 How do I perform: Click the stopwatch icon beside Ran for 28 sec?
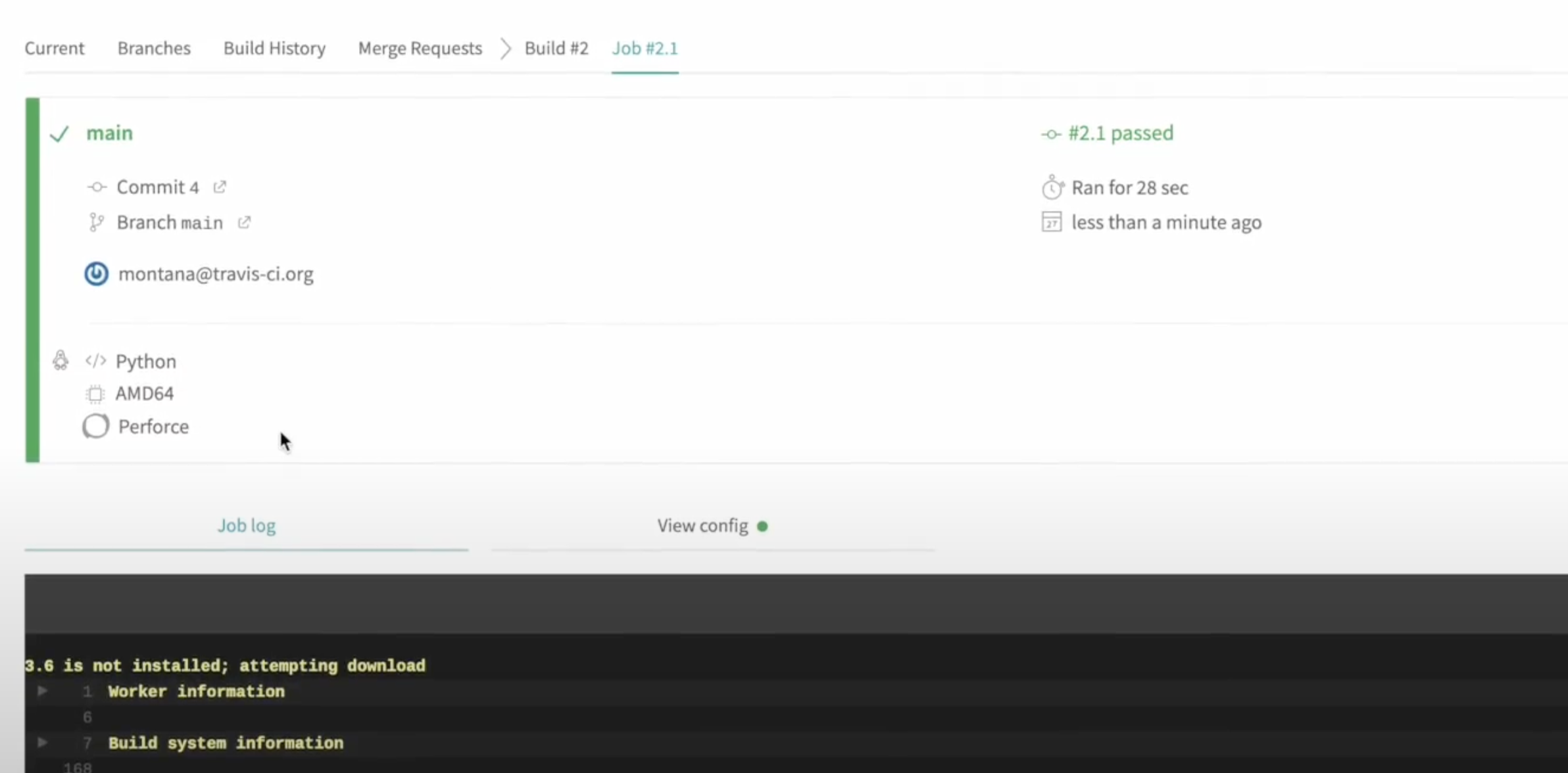(x=1052, y=188)
